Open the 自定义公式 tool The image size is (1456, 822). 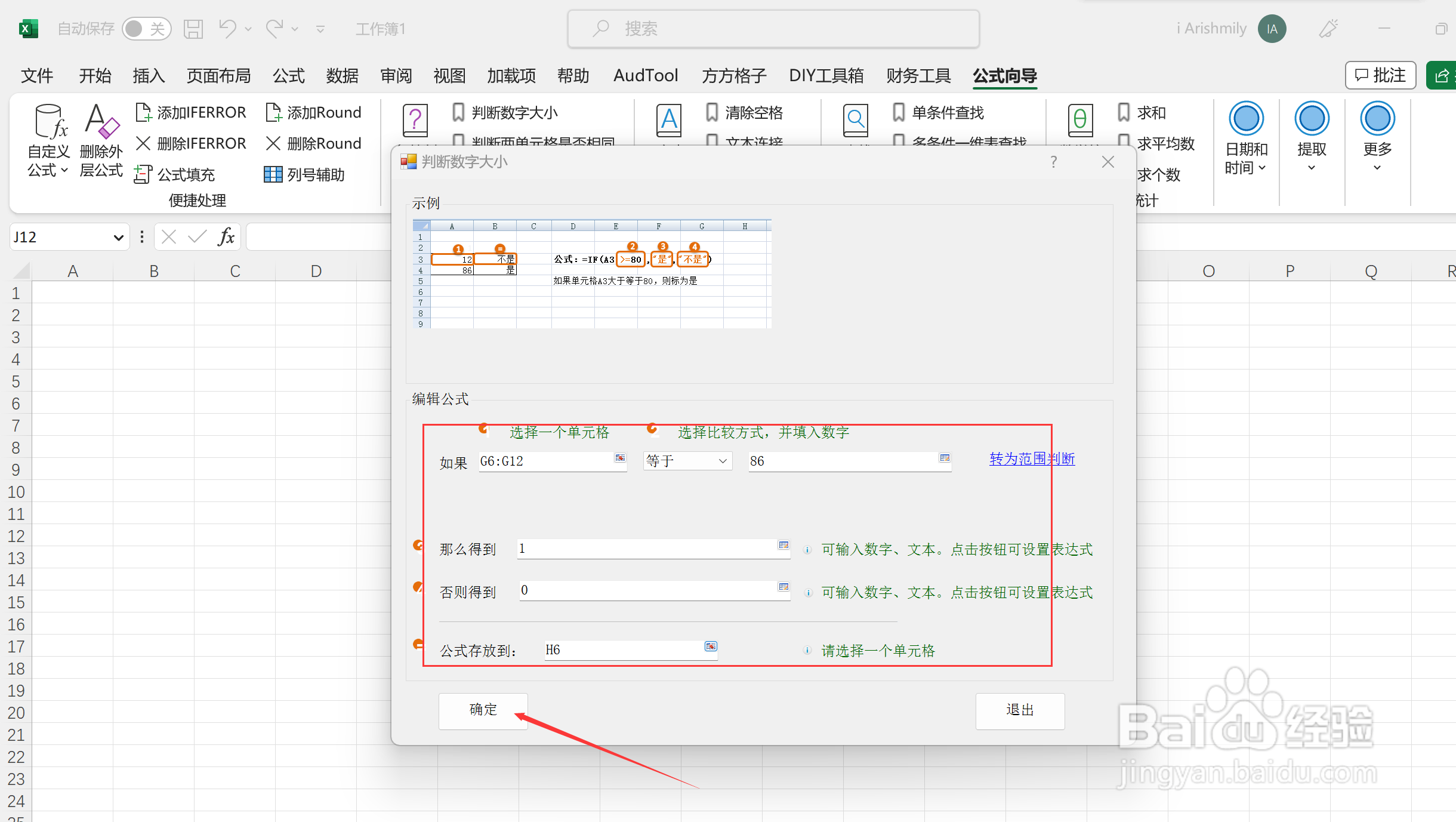(48, 138)
